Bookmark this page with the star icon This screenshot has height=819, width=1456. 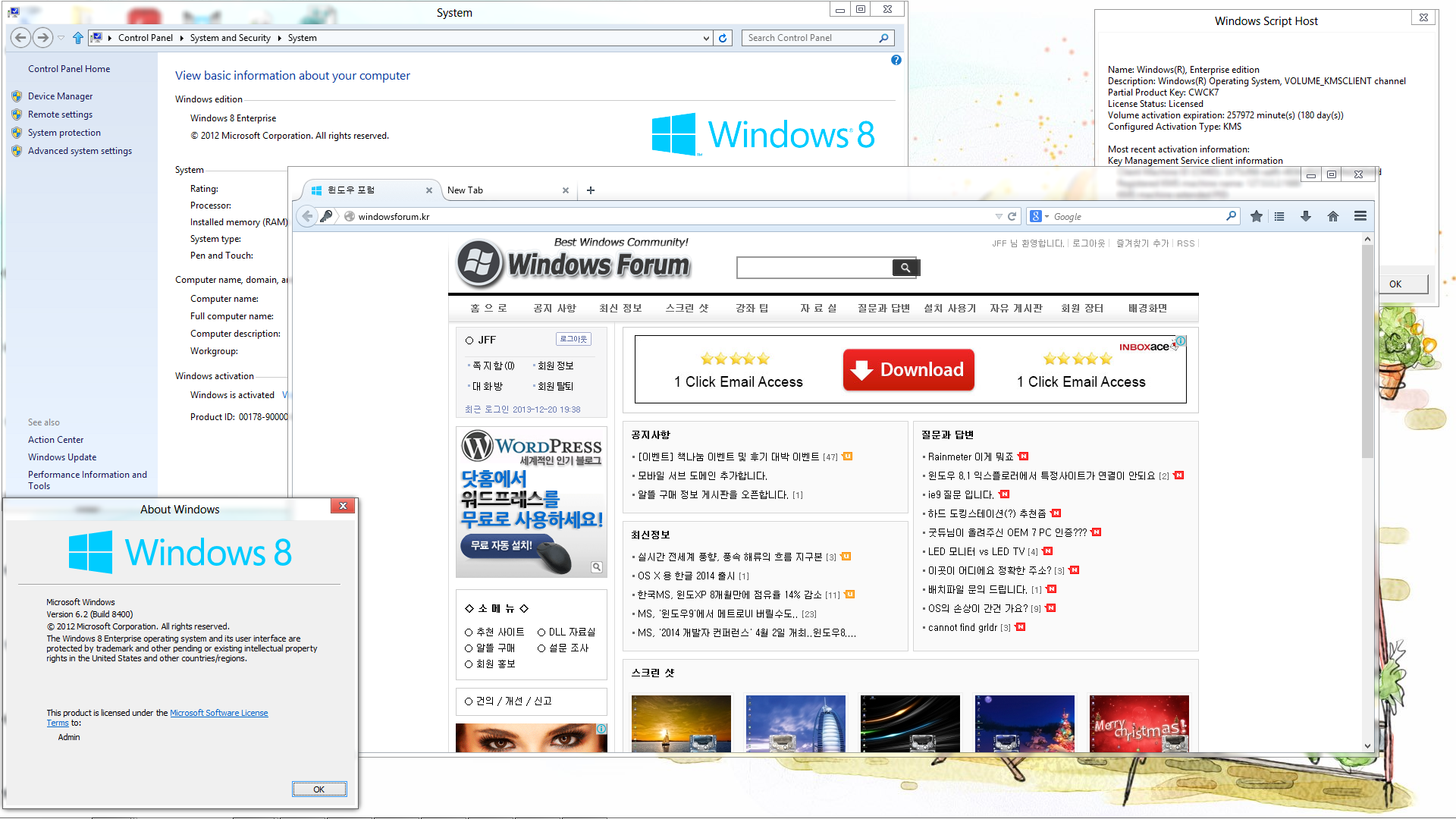click(1257, 216)
